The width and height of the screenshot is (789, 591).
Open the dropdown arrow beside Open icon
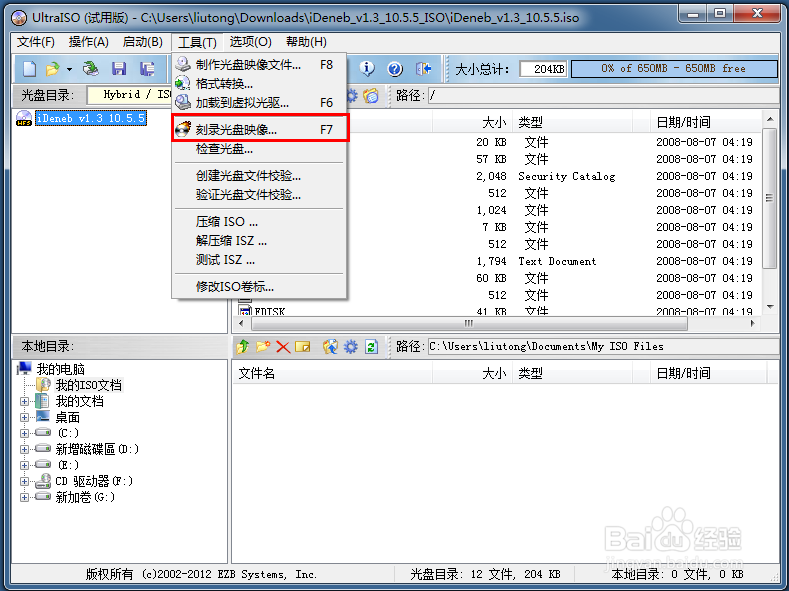coord(69,69)
